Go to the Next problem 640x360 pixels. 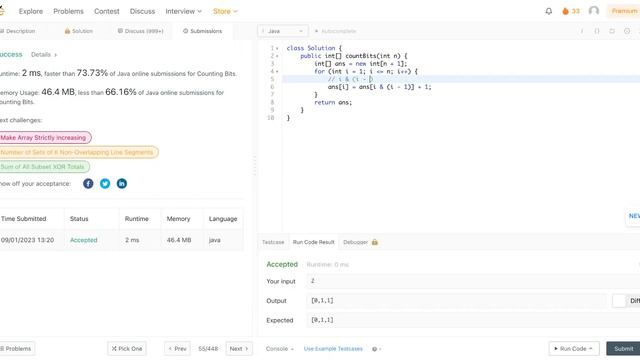click(x=239, y=349)
